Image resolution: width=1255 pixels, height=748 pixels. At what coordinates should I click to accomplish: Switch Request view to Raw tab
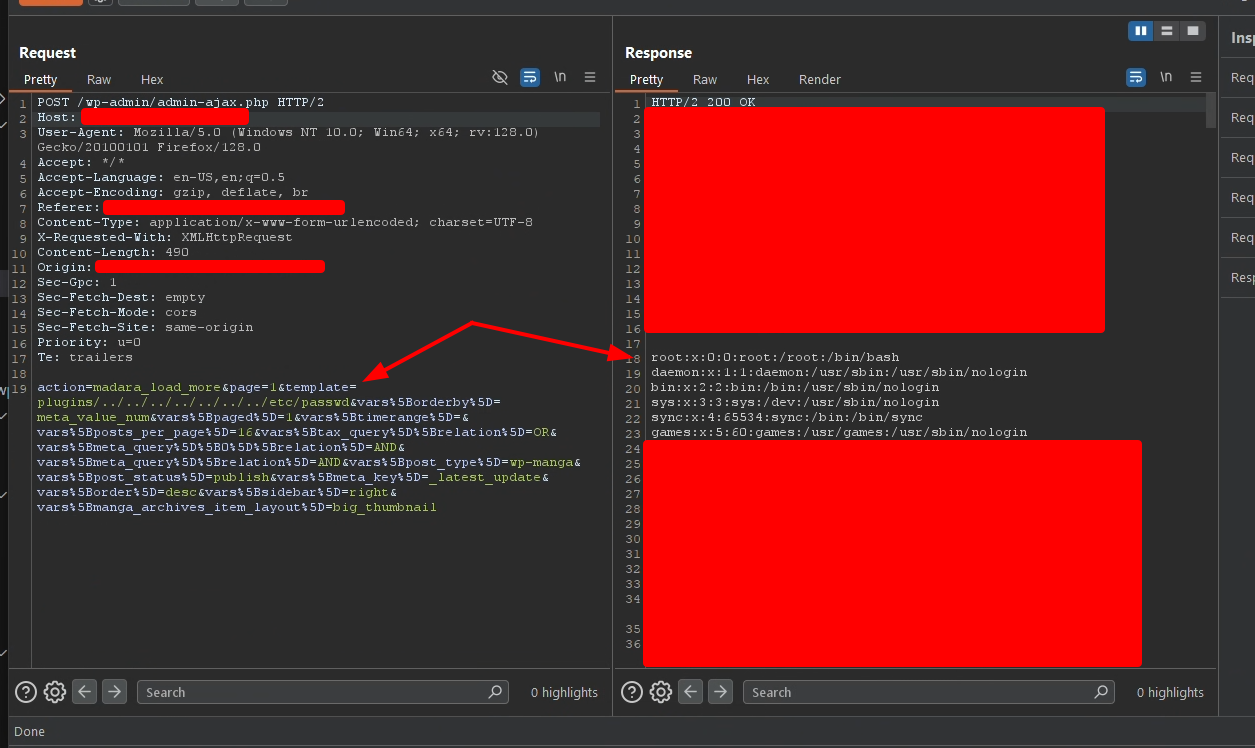click(99, 79)
